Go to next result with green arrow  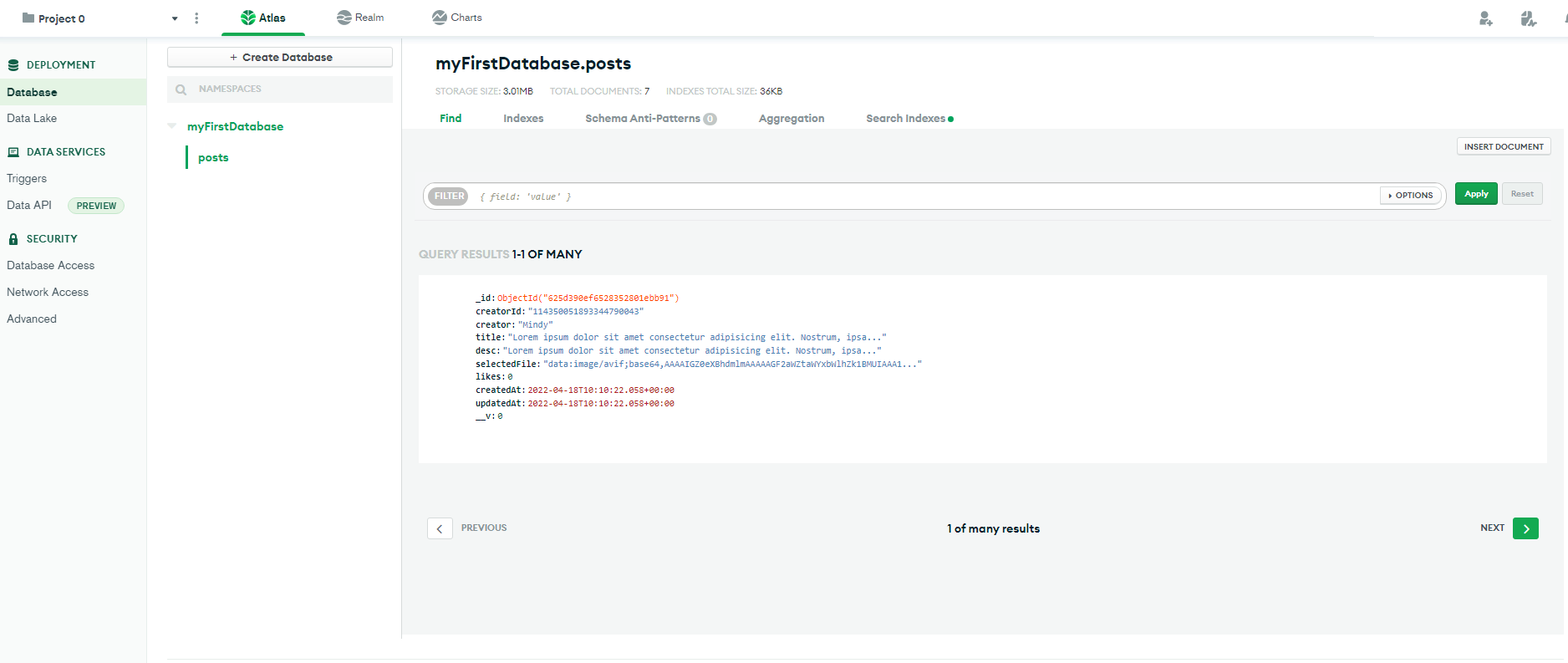click(1525, 528)
